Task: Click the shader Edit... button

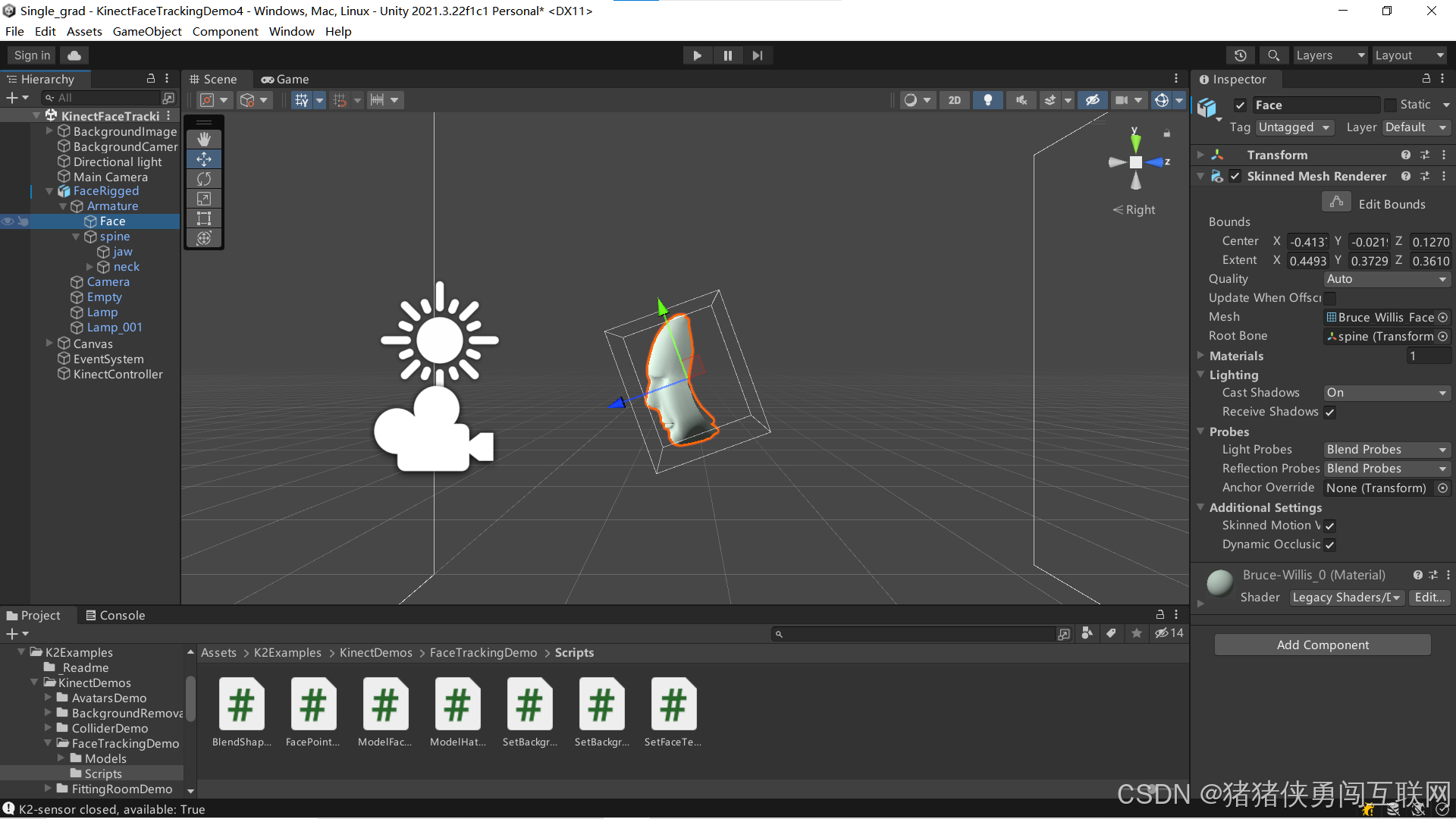Action: (1429, 598)
